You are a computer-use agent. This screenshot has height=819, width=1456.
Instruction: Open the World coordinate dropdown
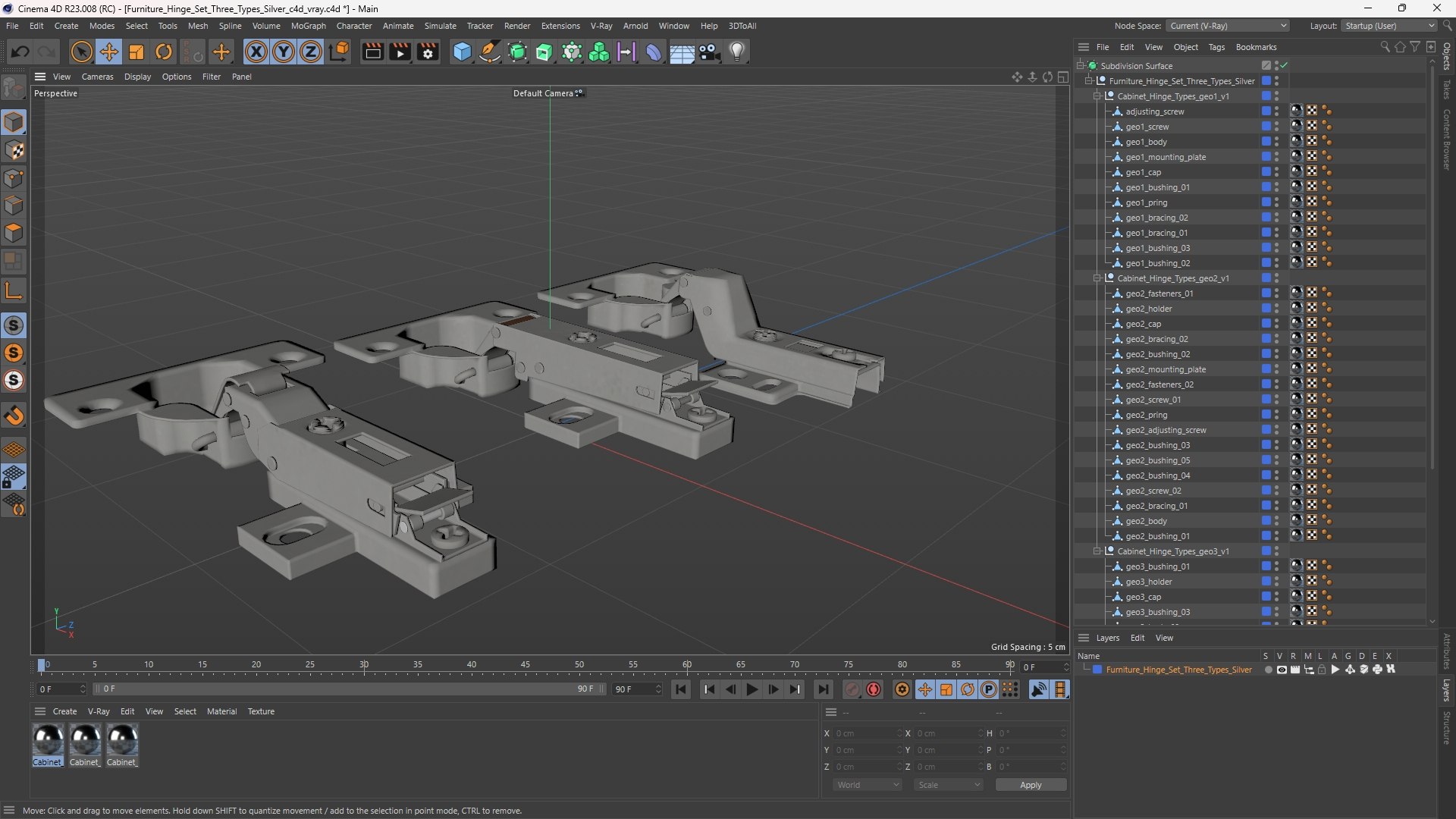click(868, 785)
